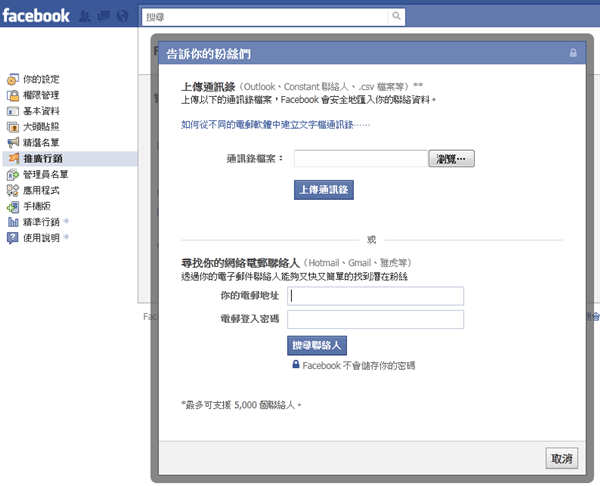Image resolution: width=600 pixels, height=486 pixels.
Task: Click the 大頭貼照 picture icon
Action: tap(13, 127)
